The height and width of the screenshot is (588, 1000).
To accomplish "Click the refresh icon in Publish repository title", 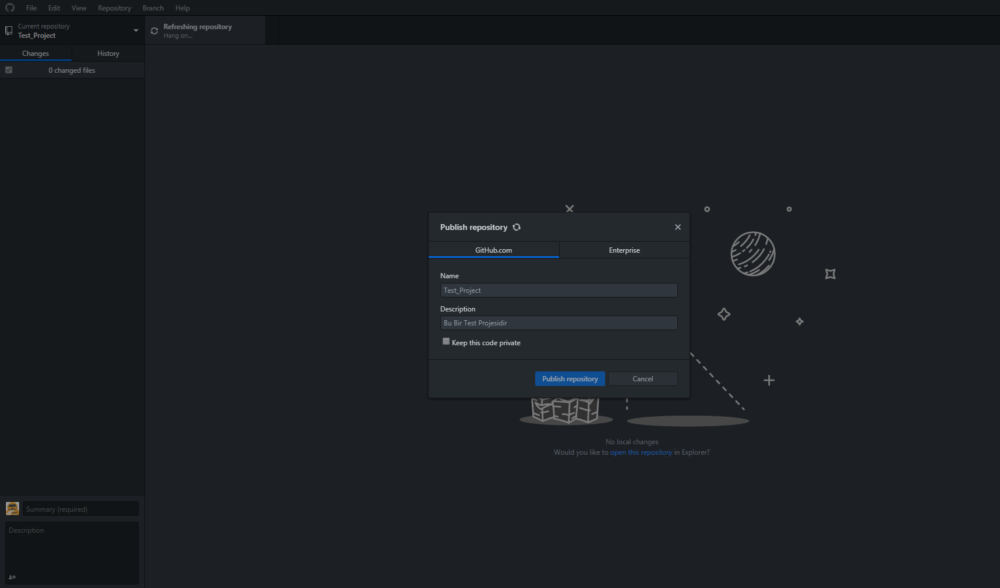I will [x=516, y=227].
